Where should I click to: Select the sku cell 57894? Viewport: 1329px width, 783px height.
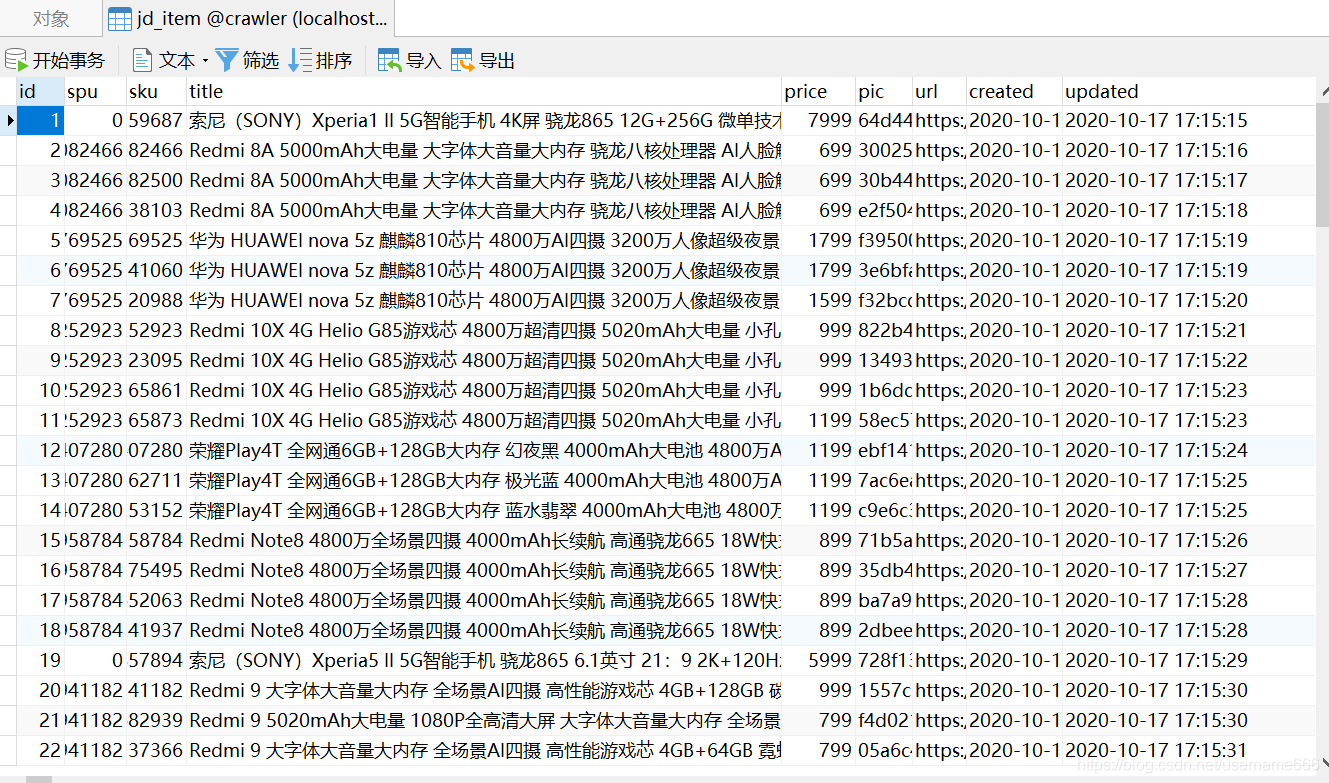tap(156, 661)
